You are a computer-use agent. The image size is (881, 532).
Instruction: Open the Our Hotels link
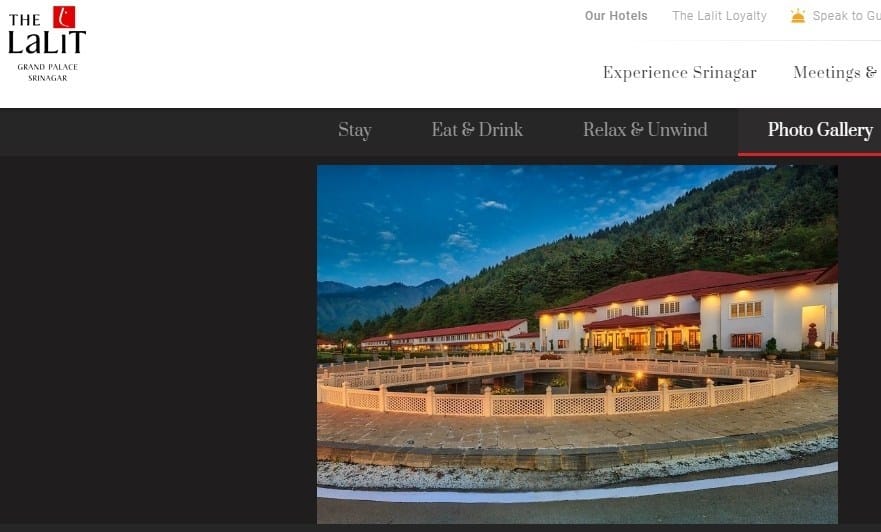point(616,16)
